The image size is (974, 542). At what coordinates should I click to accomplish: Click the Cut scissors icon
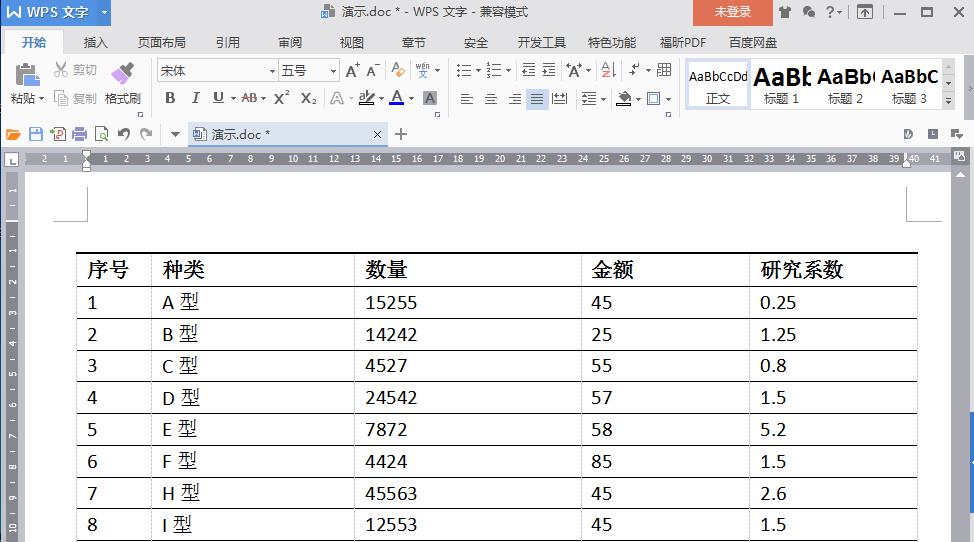point(60,70)
